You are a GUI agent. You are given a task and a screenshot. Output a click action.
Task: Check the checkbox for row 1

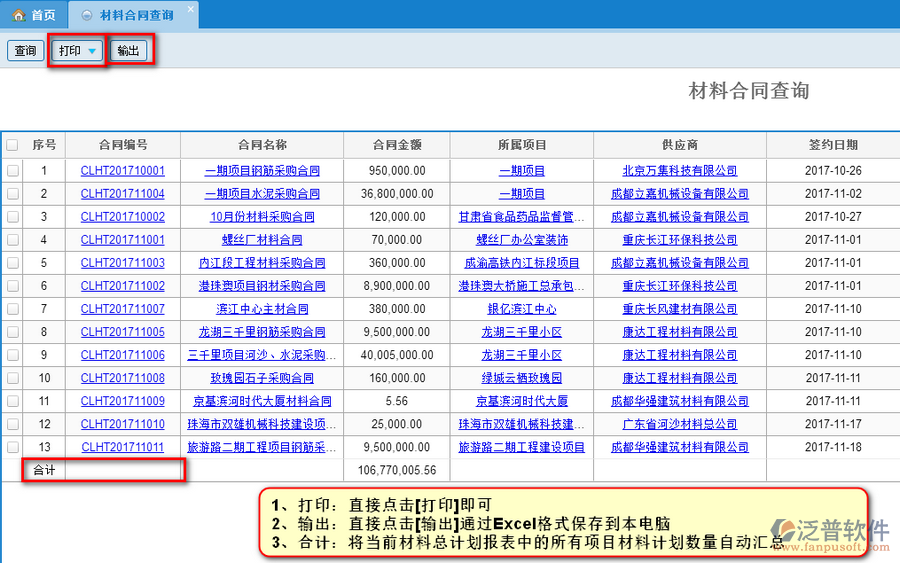[12, 171]
